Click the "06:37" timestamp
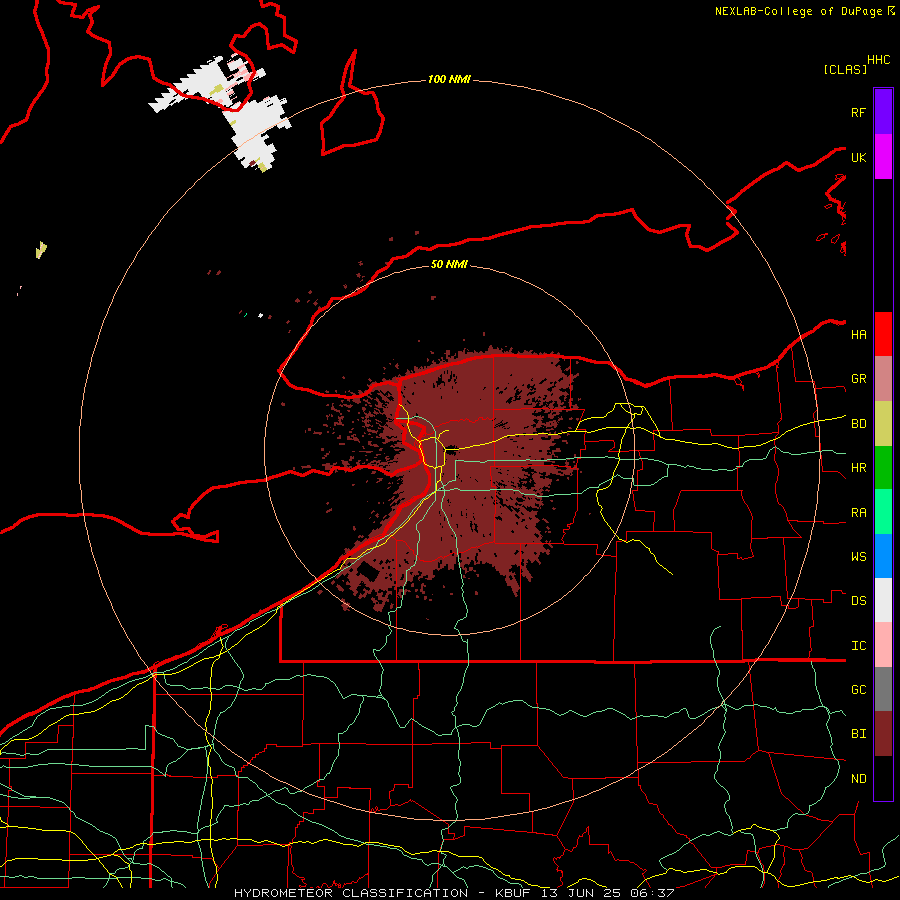Viewport: 900px width, 900px height. pos(651,893)
